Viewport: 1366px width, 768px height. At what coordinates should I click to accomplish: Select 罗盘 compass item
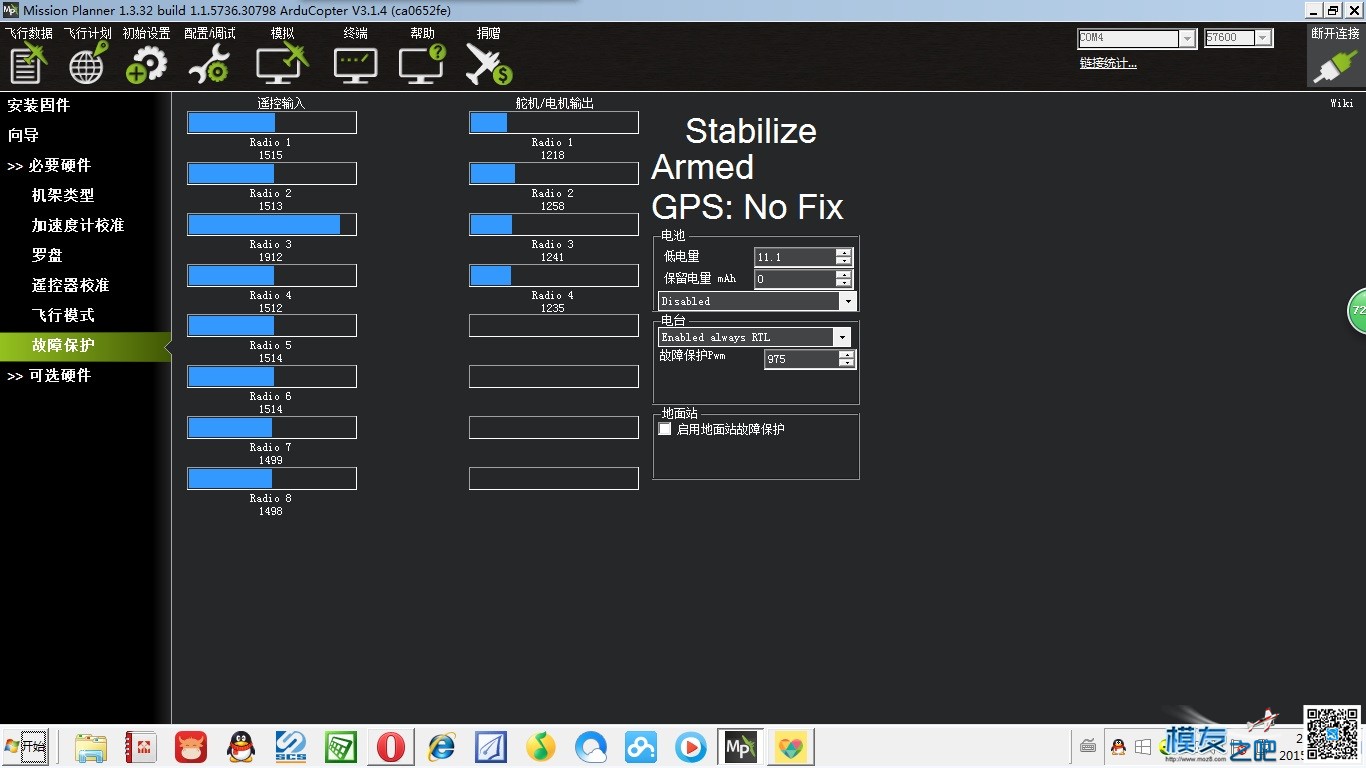(x=47, y=255)
